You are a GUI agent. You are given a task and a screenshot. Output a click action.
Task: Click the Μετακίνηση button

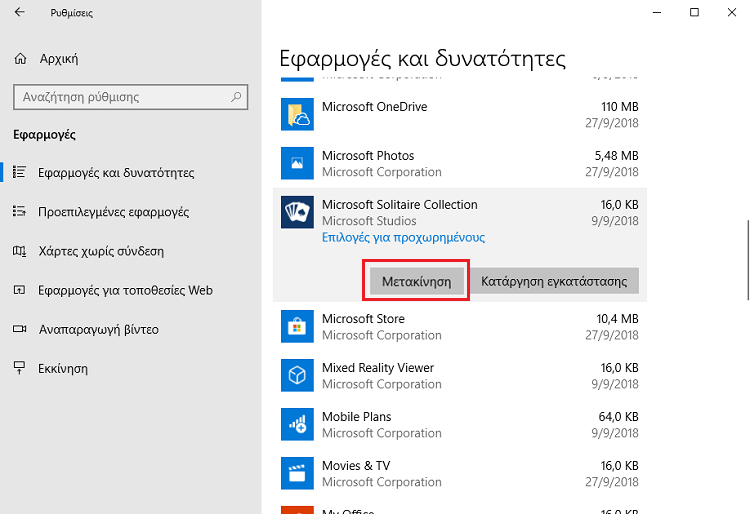point(417,281)
